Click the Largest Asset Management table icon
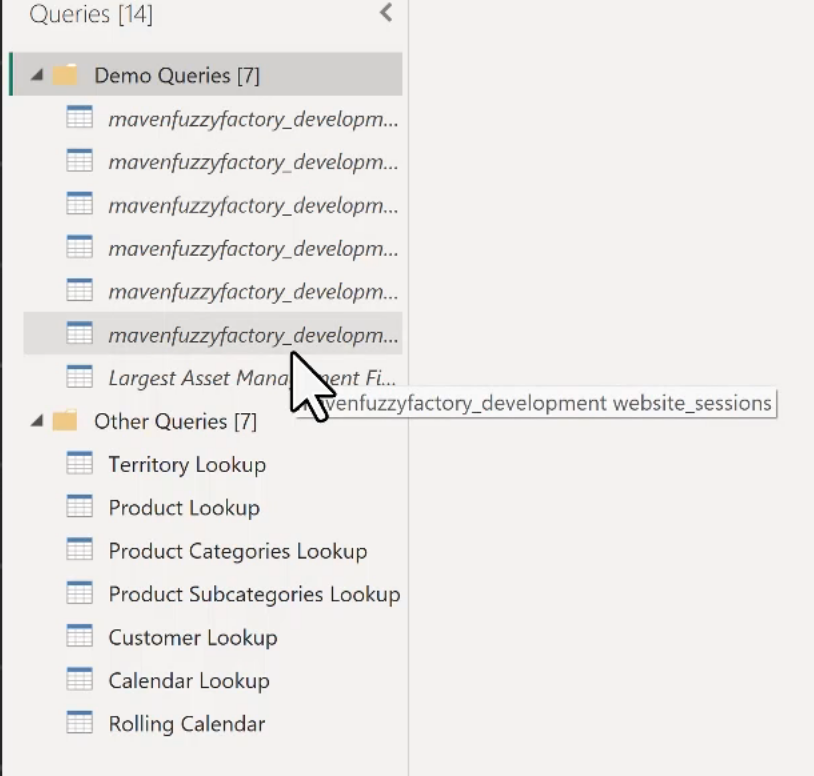Viewport: 814px width, 776px height. pyautogui.click(x=79, y=378)
